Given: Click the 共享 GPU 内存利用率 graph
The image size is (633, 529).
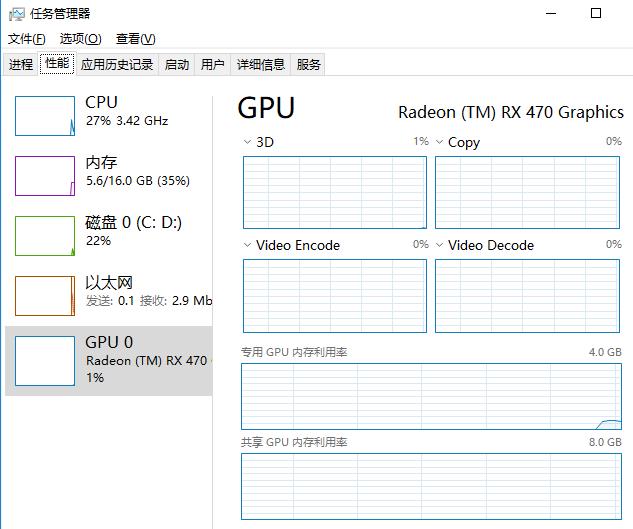Looking at the screenshot, I should pyautogui.click(x=431, y=486).
